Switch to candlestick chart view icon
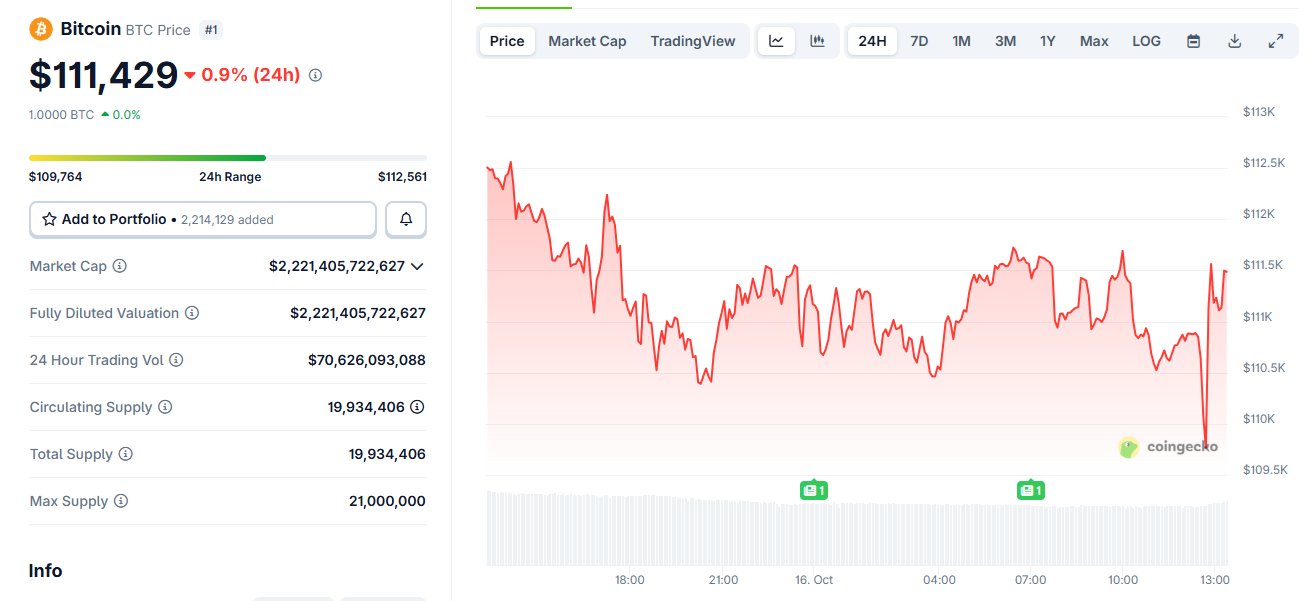The image size is (1315, 601). pyautogui.click(x=817, y=41)
